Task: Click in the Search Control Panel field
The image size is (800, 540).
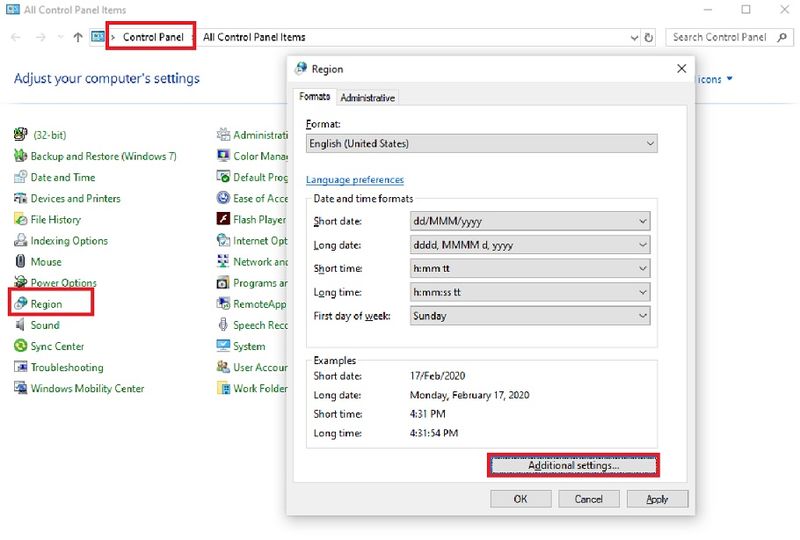Action: 720,37
